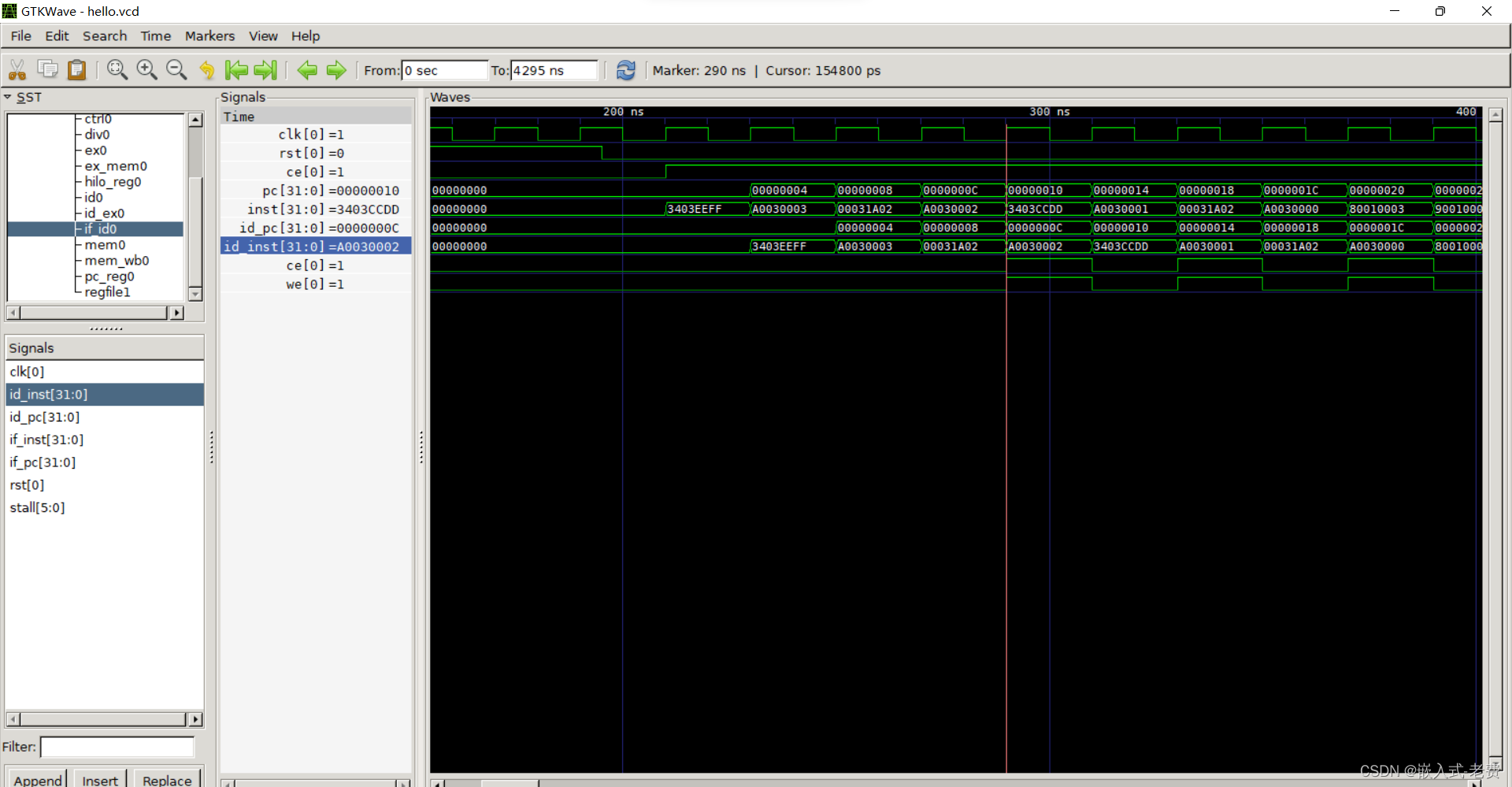Click the Append button
The width and height of the screenshot is (1512, 787).
point(37,779)
